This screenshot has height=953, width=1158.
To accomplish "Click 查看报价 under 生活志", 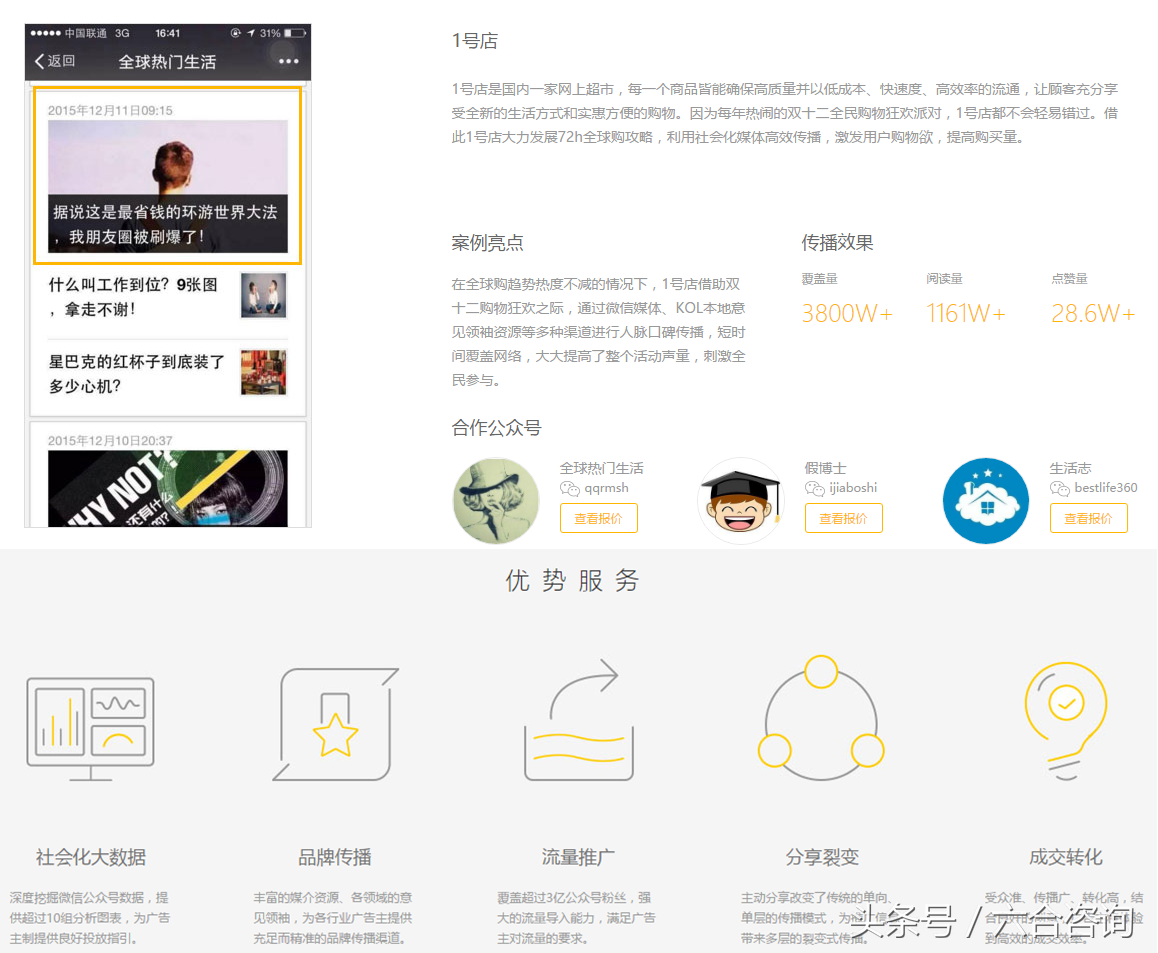I will tap(1088, 518).
